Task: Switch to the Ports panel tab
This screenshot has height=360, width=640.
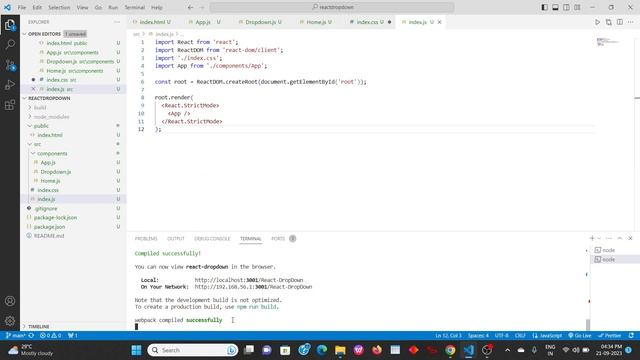Action: [278, 239]
